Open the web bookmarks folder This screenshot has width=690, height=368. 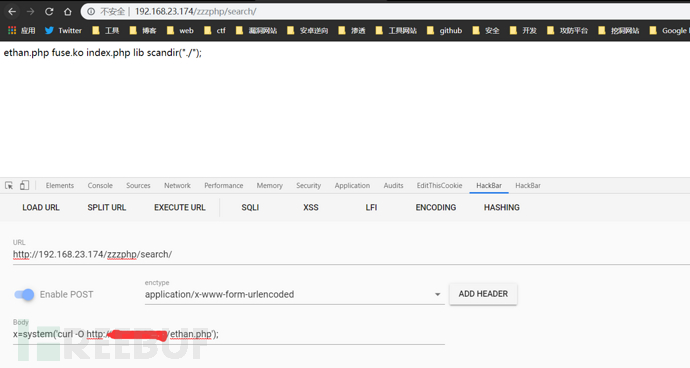pos(180,30)
